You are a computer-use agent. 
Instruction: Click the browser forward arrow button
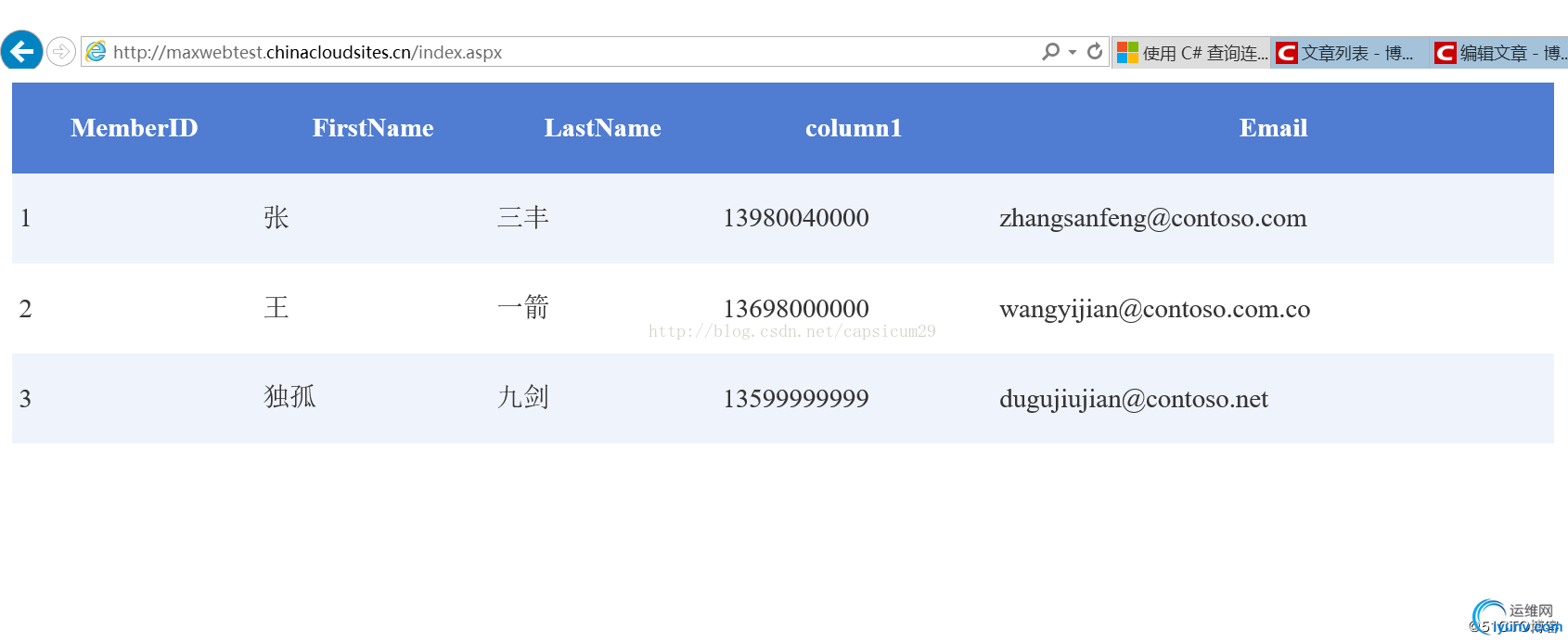60,51
